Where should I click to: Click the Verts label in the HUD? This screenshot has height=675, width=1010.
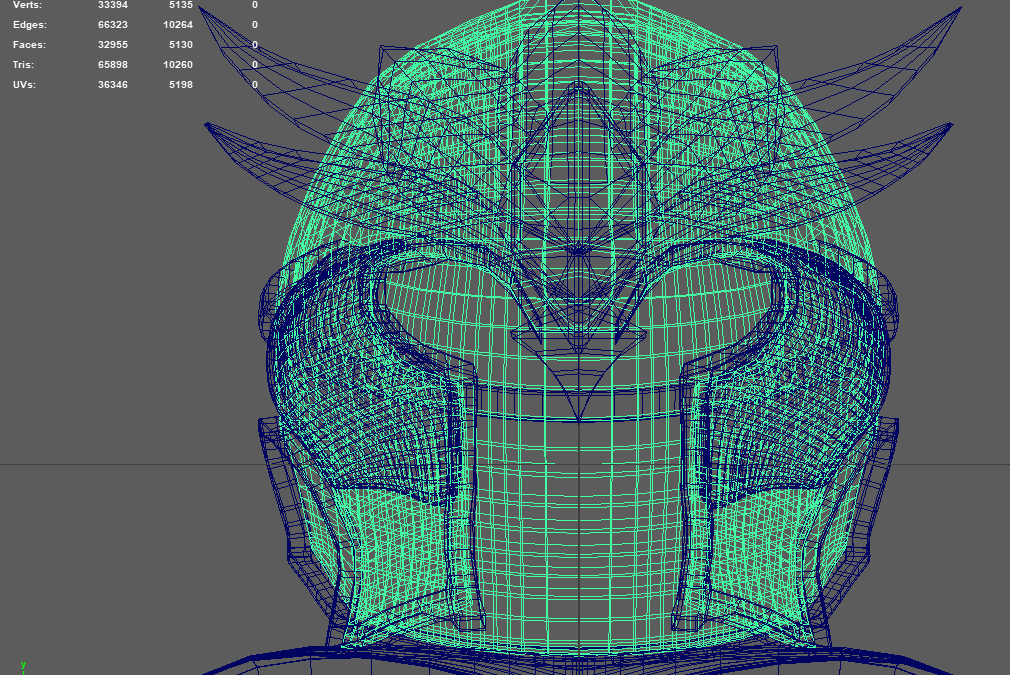pyautogui.click(x=28, y=5)
